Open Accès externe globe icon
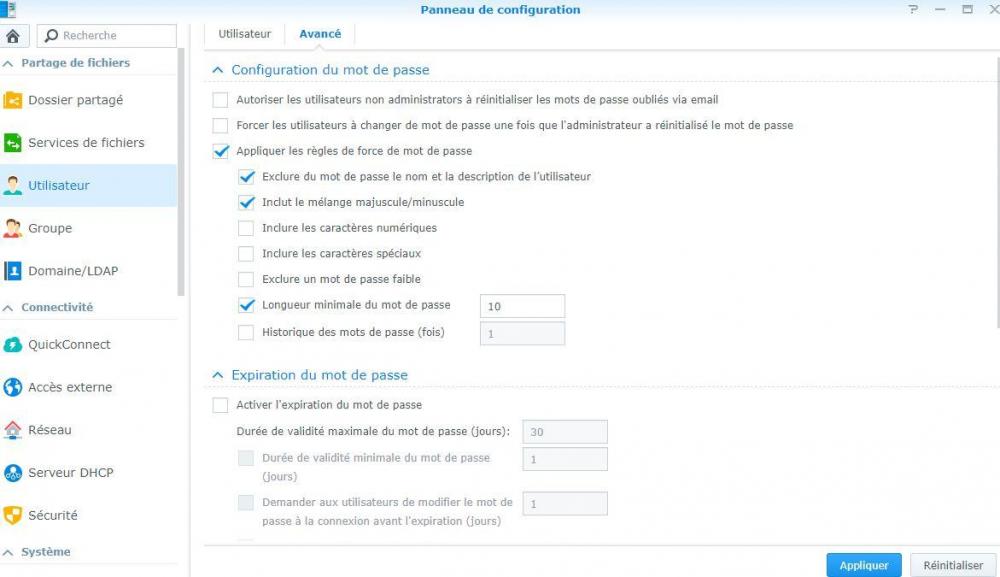The image size is (1000, 577). tap(13, 387)
